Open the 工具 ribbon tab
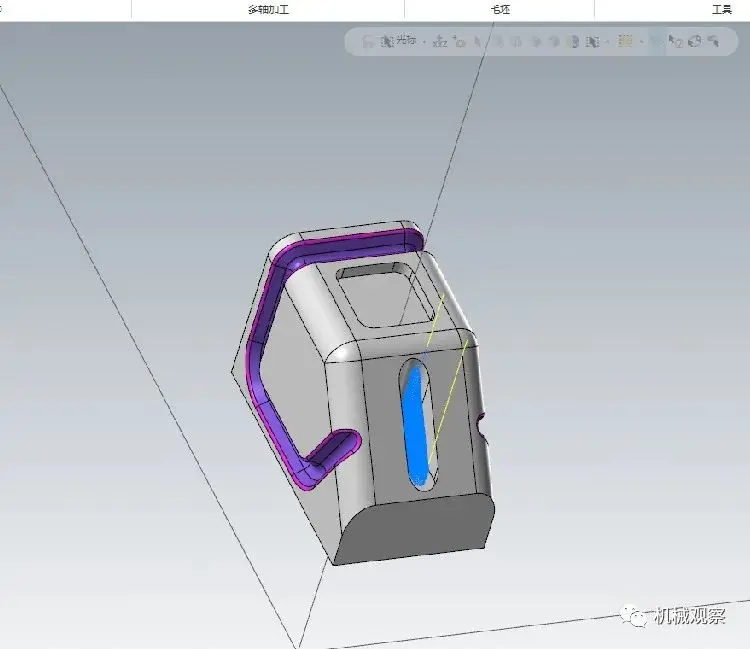 click(x=722, y=10)
